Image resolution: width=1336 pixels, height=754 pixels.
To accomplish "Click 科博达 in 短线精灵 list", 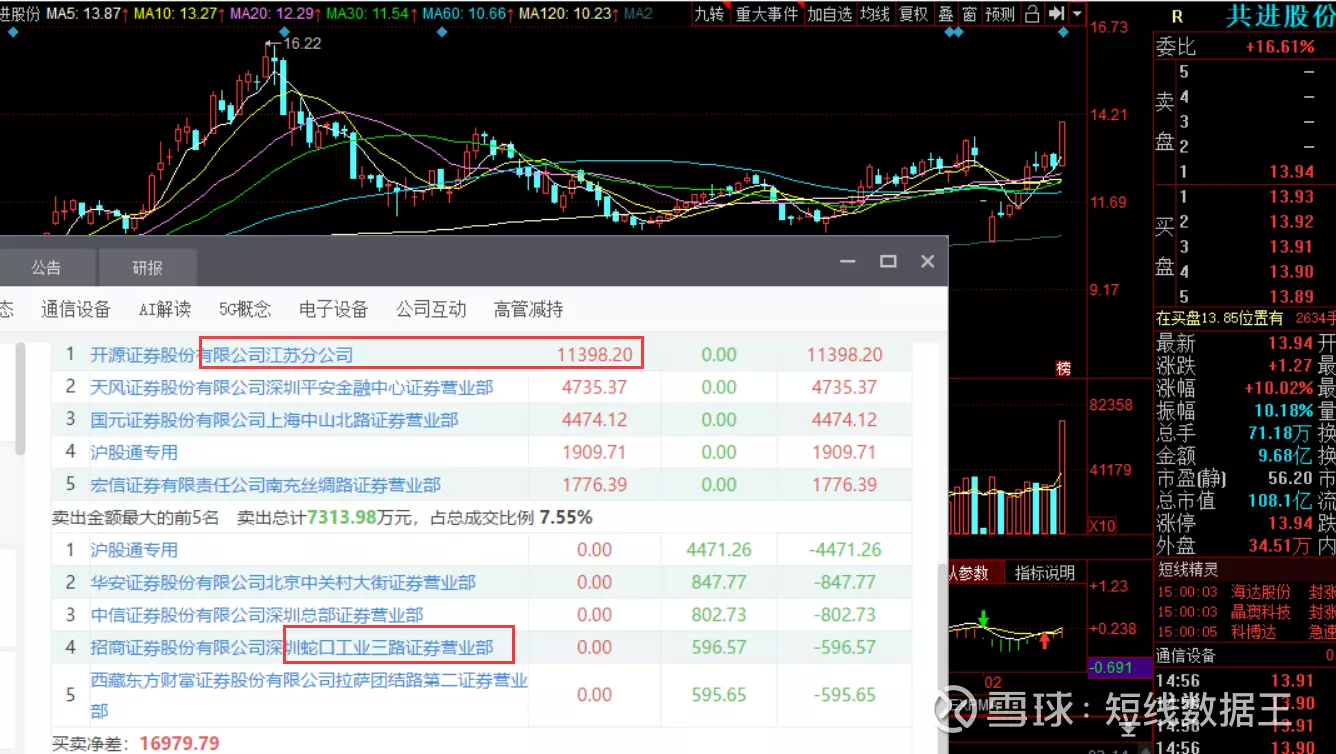I will pyautogui.click(x=1254, y=632).
